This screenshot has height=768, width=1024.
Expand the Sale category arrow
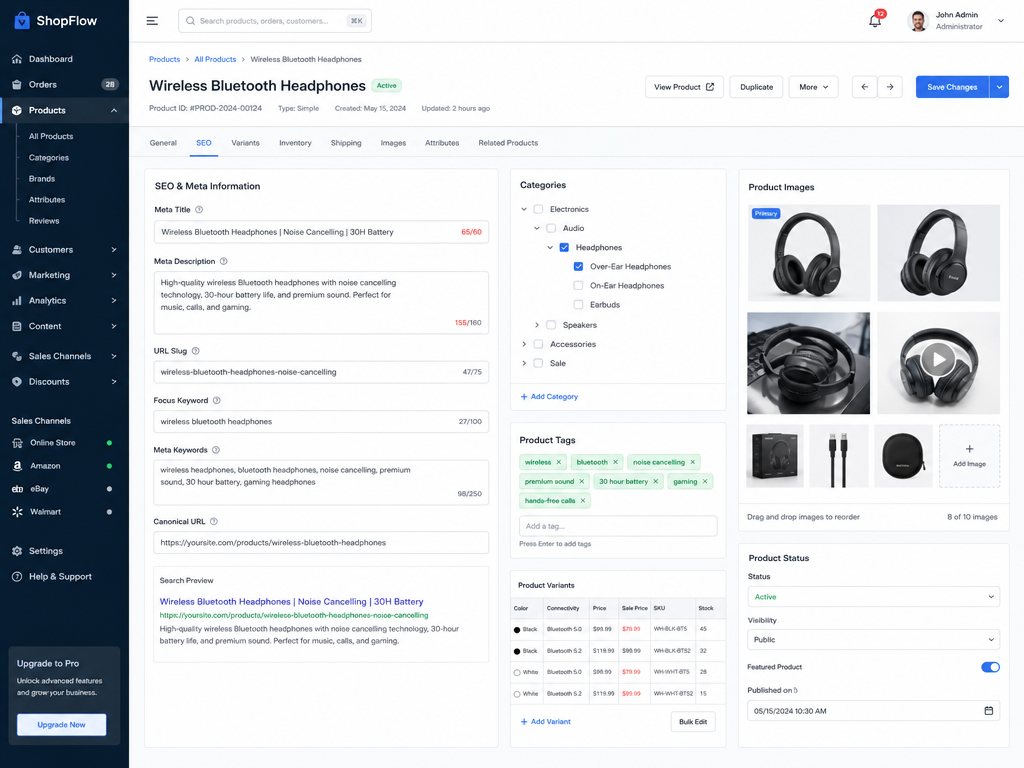point(524,363)
